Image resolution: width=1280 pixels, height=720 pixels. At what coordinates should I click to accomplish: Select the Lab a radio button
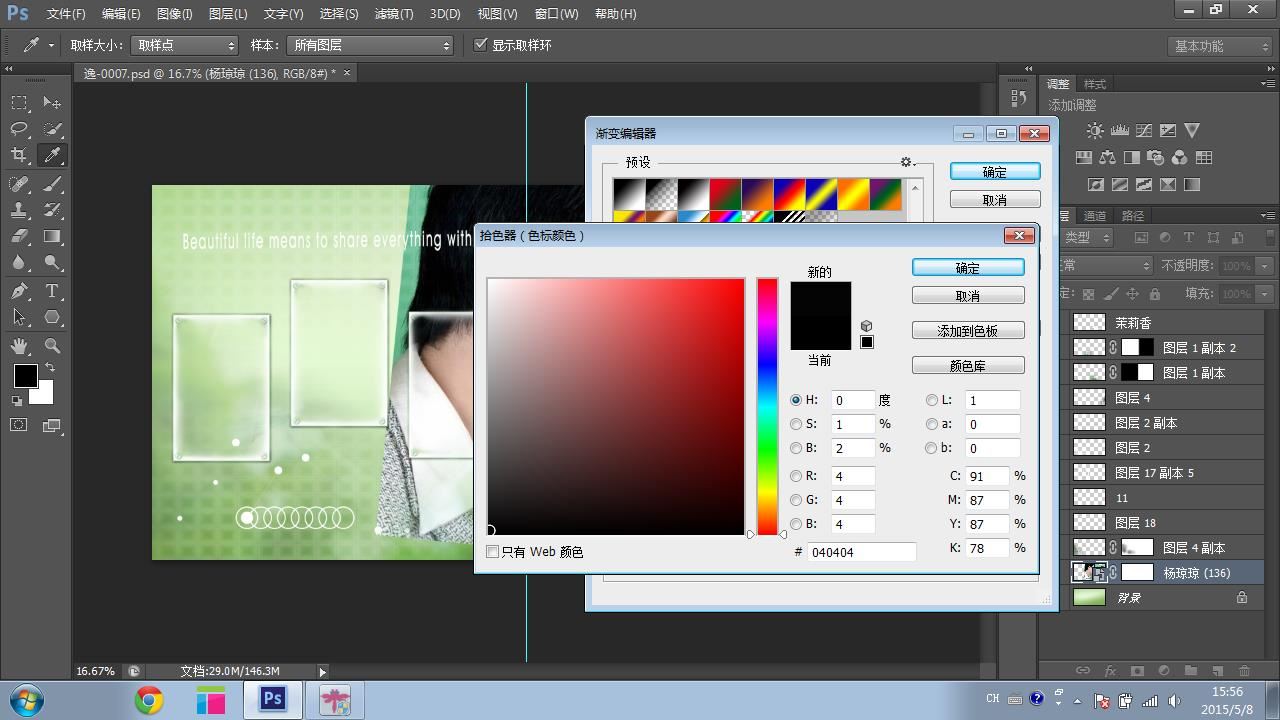[x=932, y=424]
